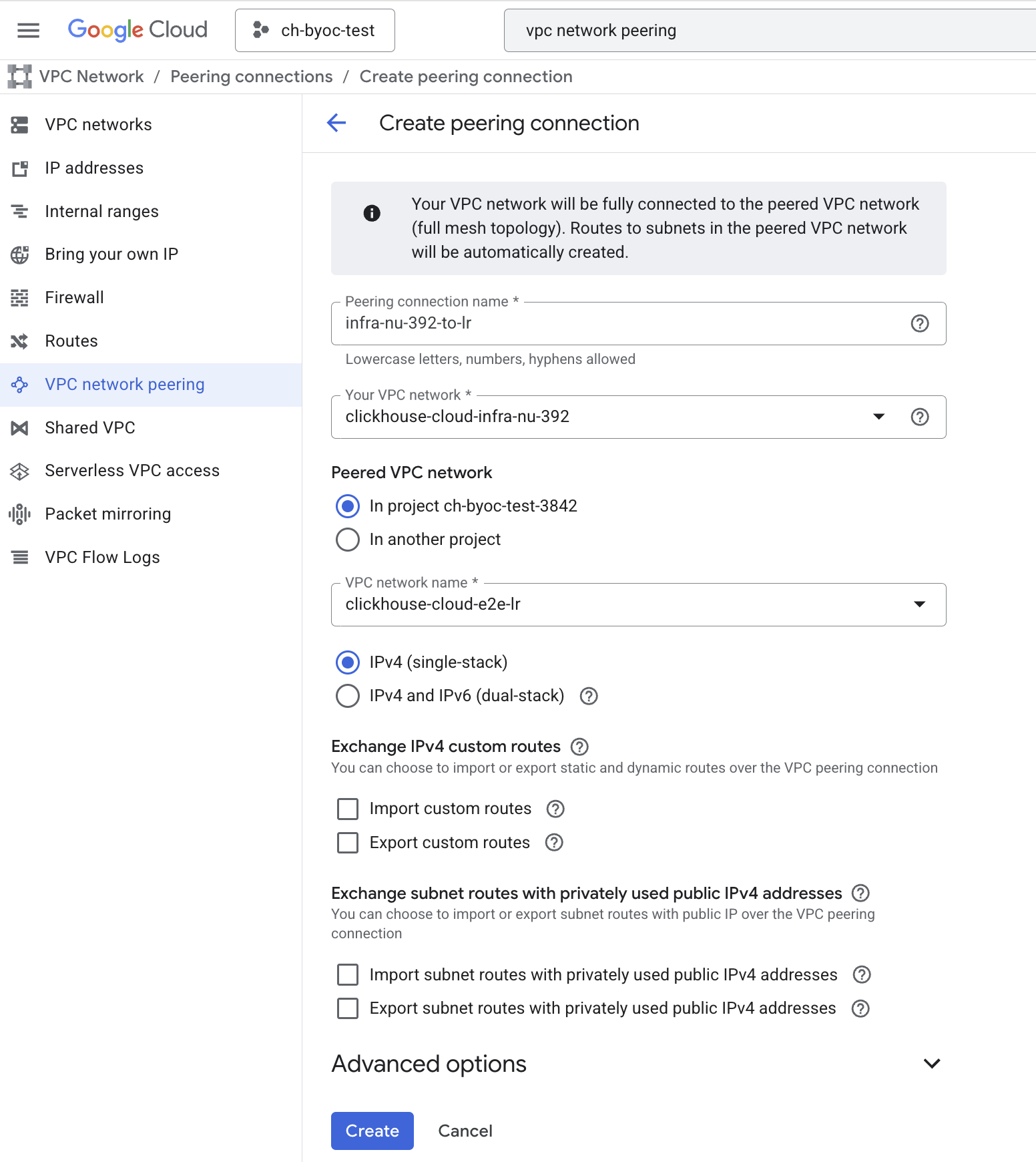1036x1162 pixels.
Task: Click the Firewall icon in sidebar
Action: [x=20, y=298]
